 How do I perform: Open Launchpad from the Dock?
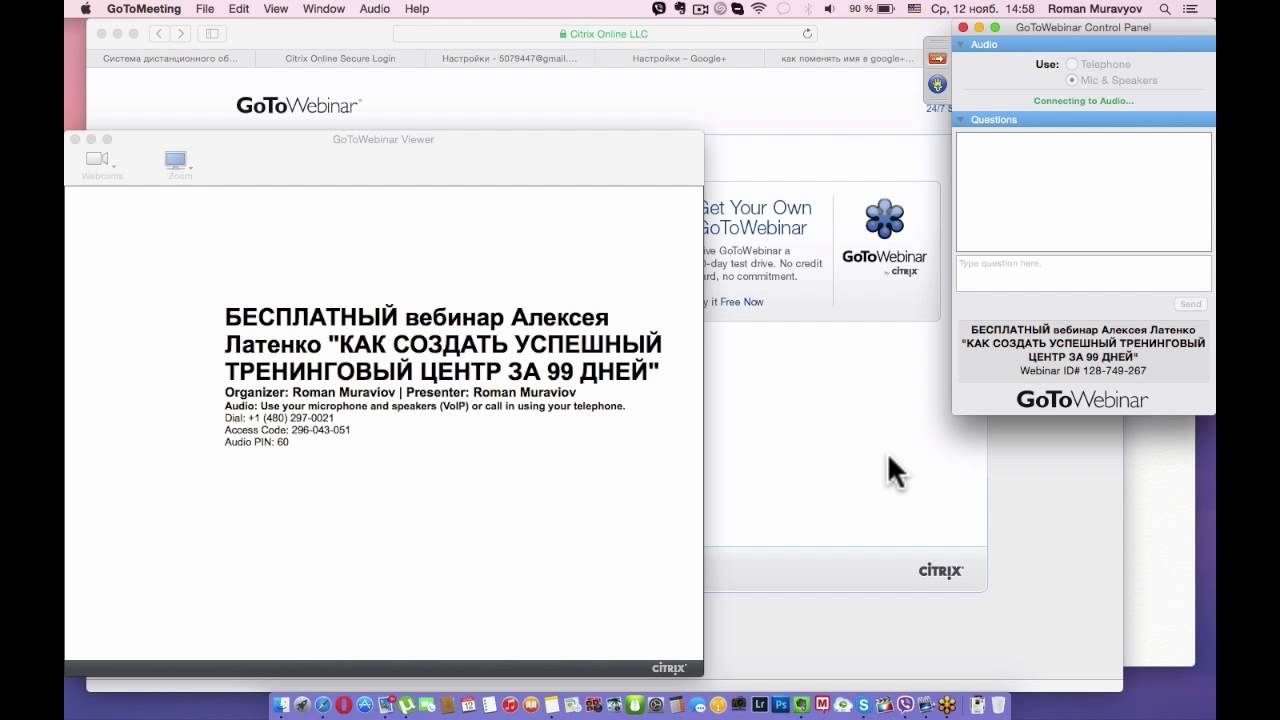click(302, 705)
